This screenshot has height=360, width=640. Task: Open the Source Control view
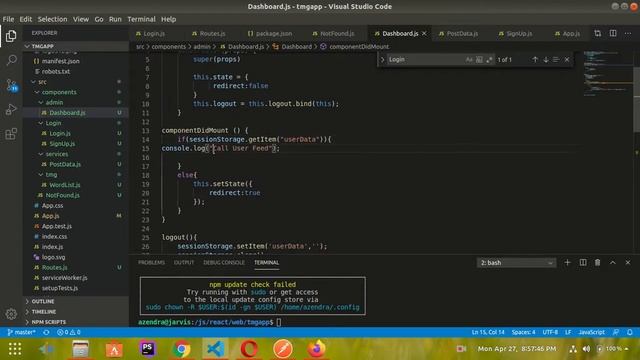tap(11, 85)
